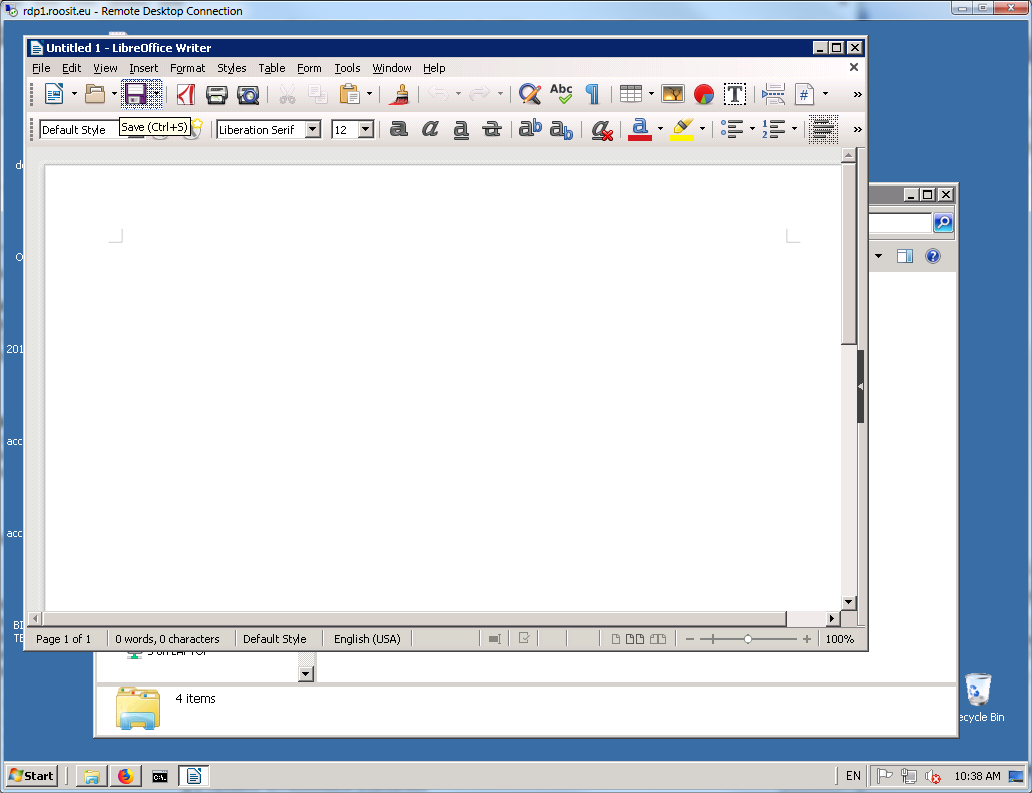Insert a text box
Screen dimensions: 1032x793
point(735,94)
